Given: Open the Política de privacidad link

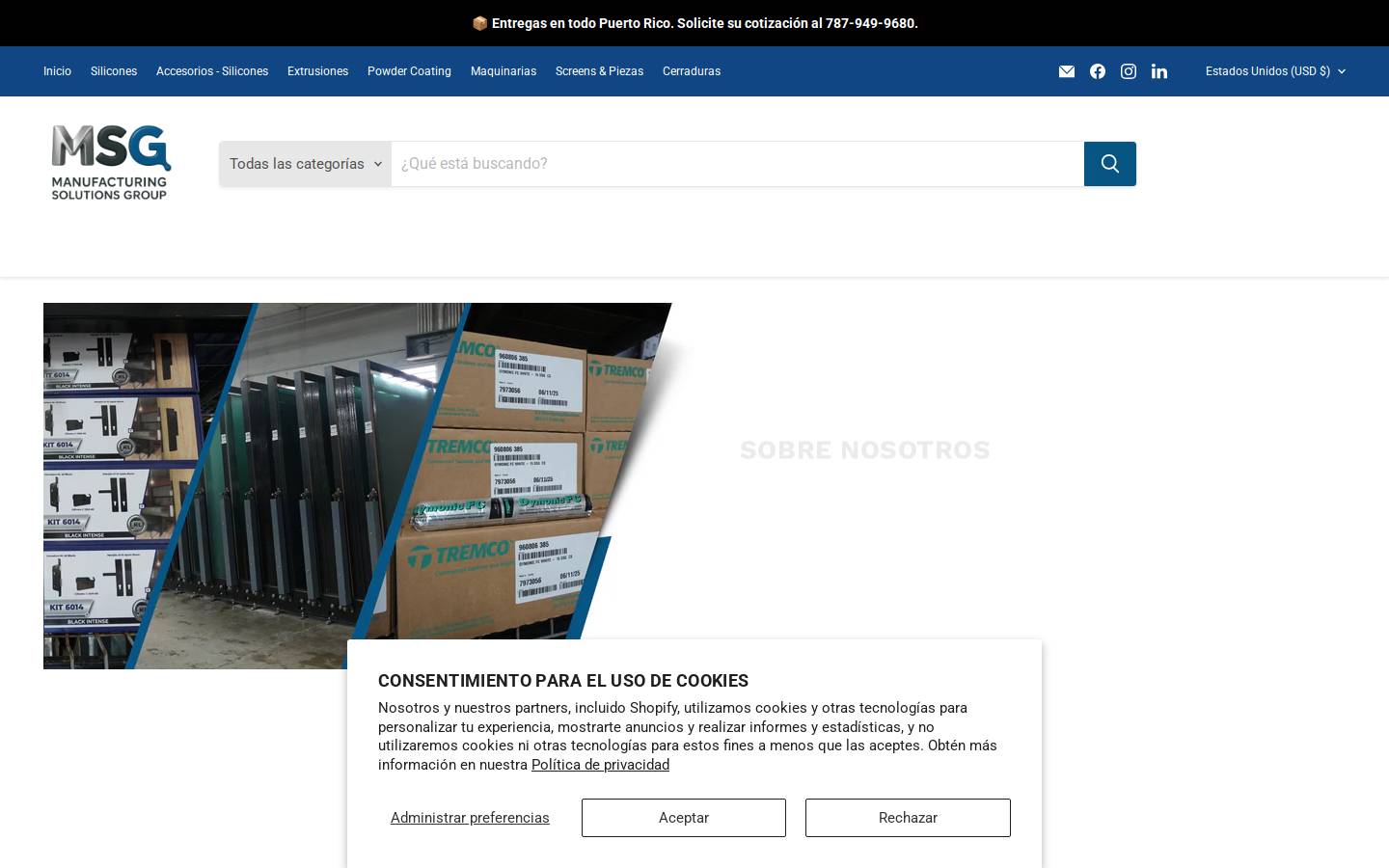Looking at the screenshot, I should pos(600,765).
